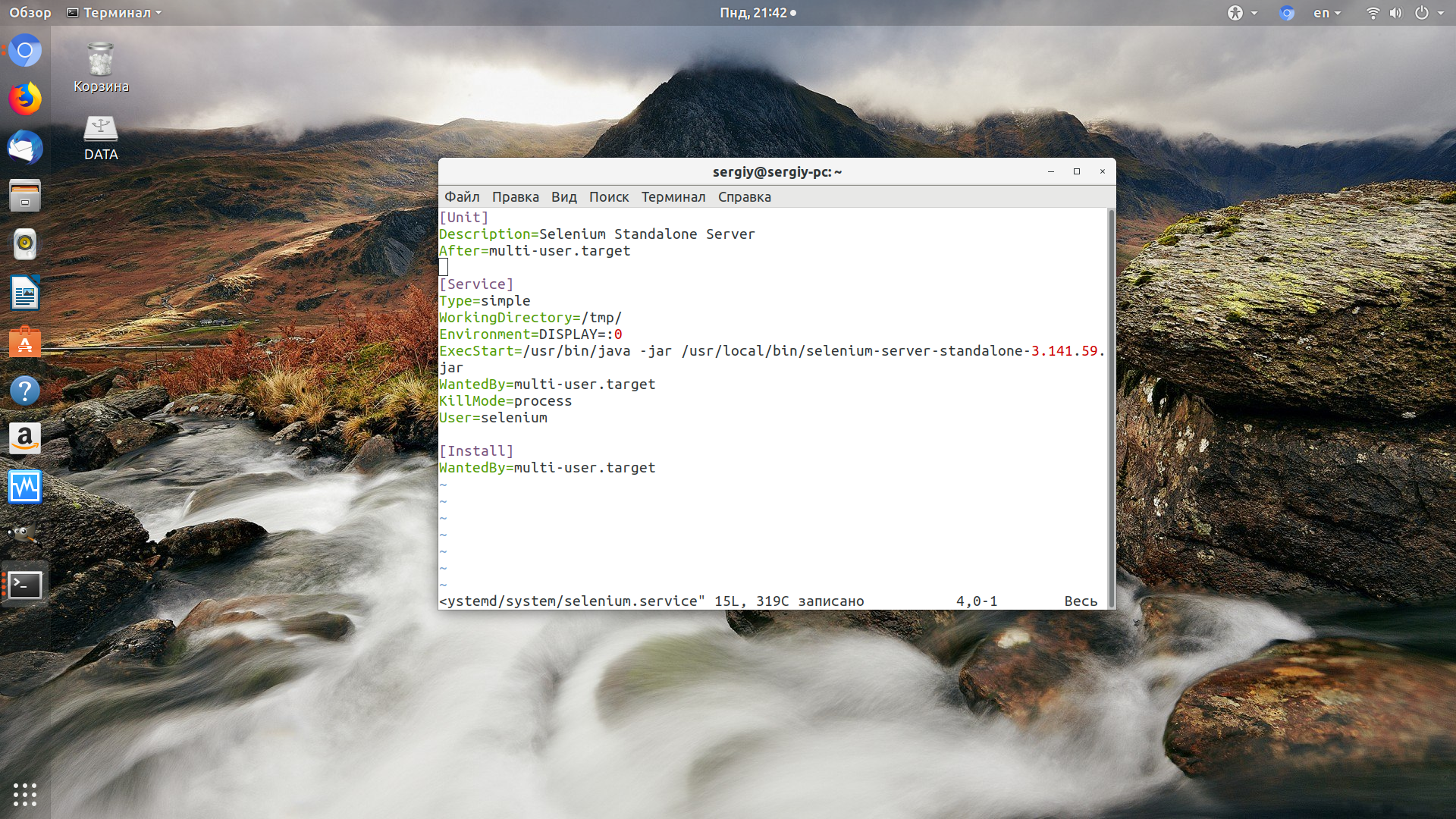Open the Help icon in dock
The width and height of the screenshot is (1456, 819).
tap(25, 391)
